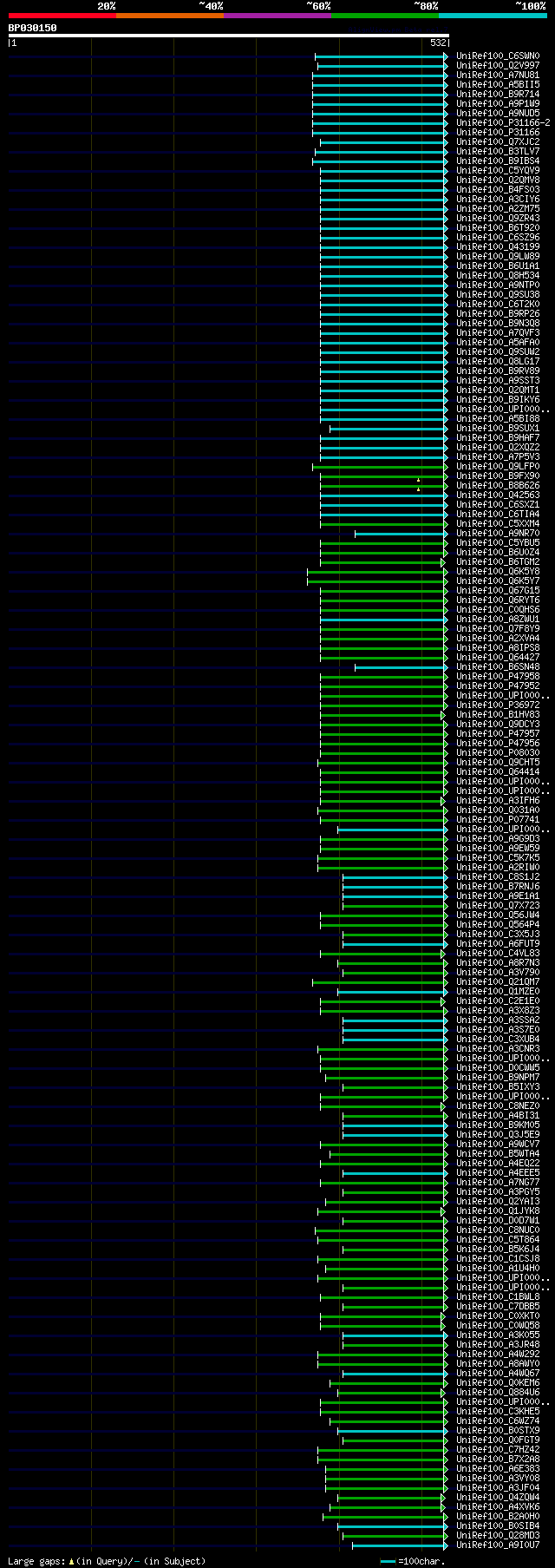The width and height of the screenshot is (555, 1568).
Task: Click hit label UniRef100_Q2V997
Action: click(498, 66)
